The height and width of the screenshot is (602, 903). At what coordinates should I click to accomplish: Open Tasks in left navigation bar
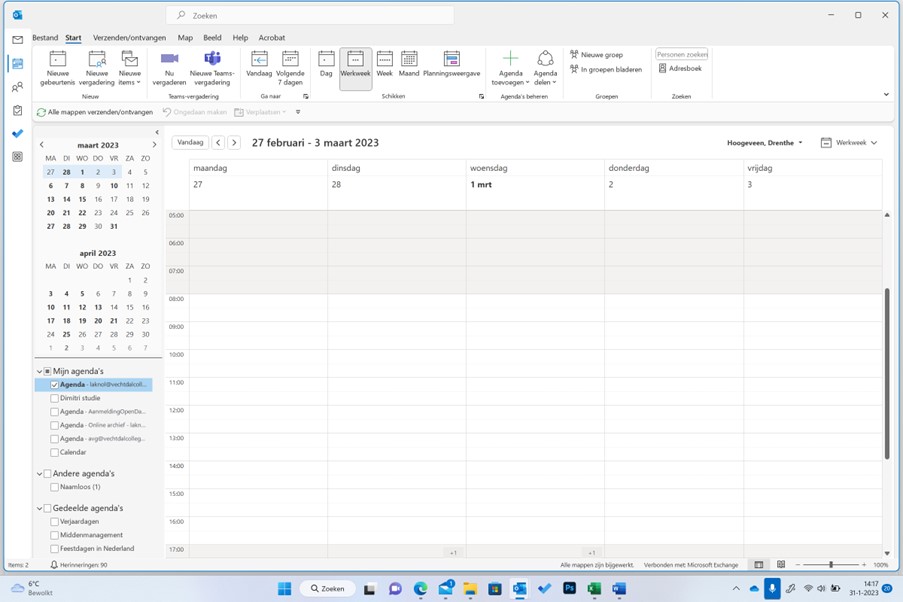coord(18,110)
